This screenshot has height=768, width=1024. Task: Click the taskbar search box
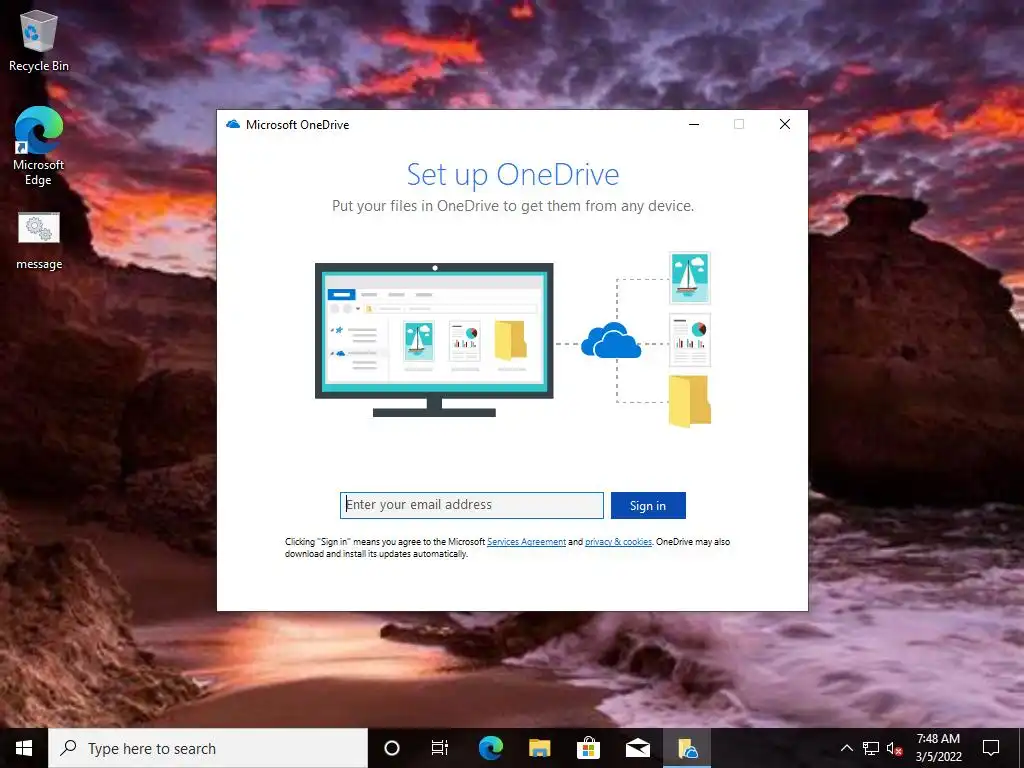click(208, 748)
